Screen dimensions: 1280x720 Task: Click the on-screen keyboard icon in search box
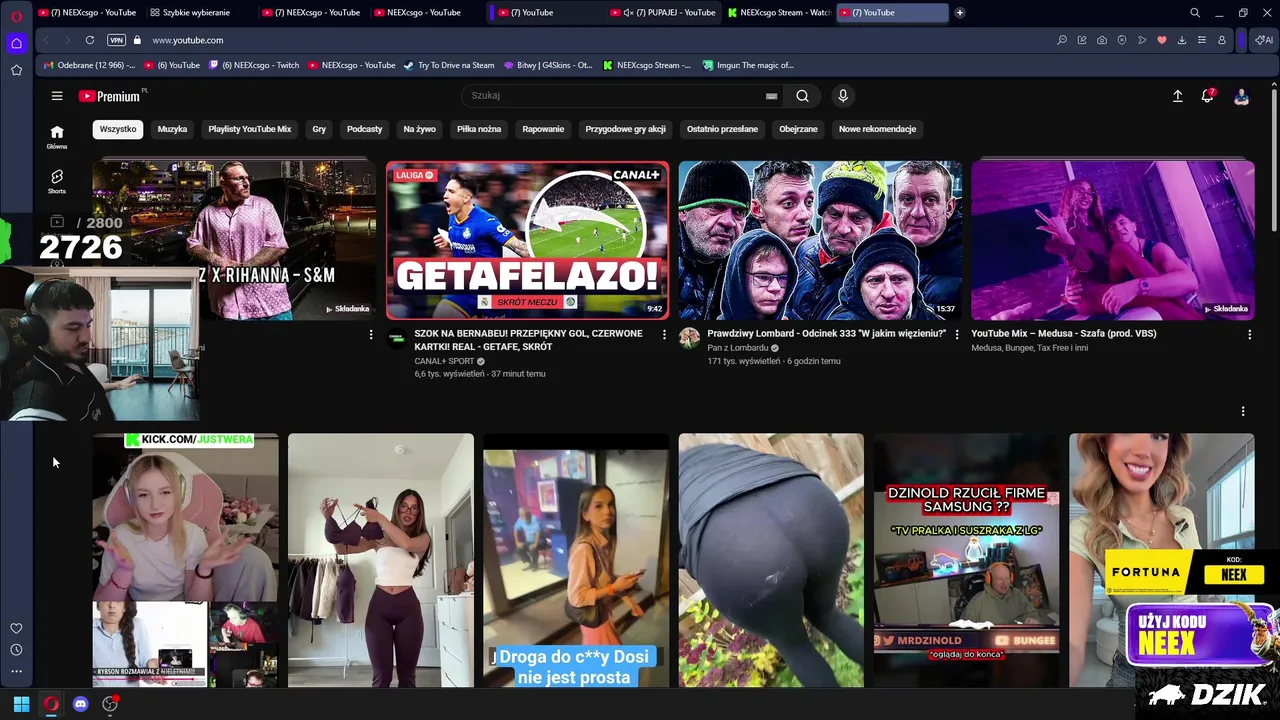771,96
